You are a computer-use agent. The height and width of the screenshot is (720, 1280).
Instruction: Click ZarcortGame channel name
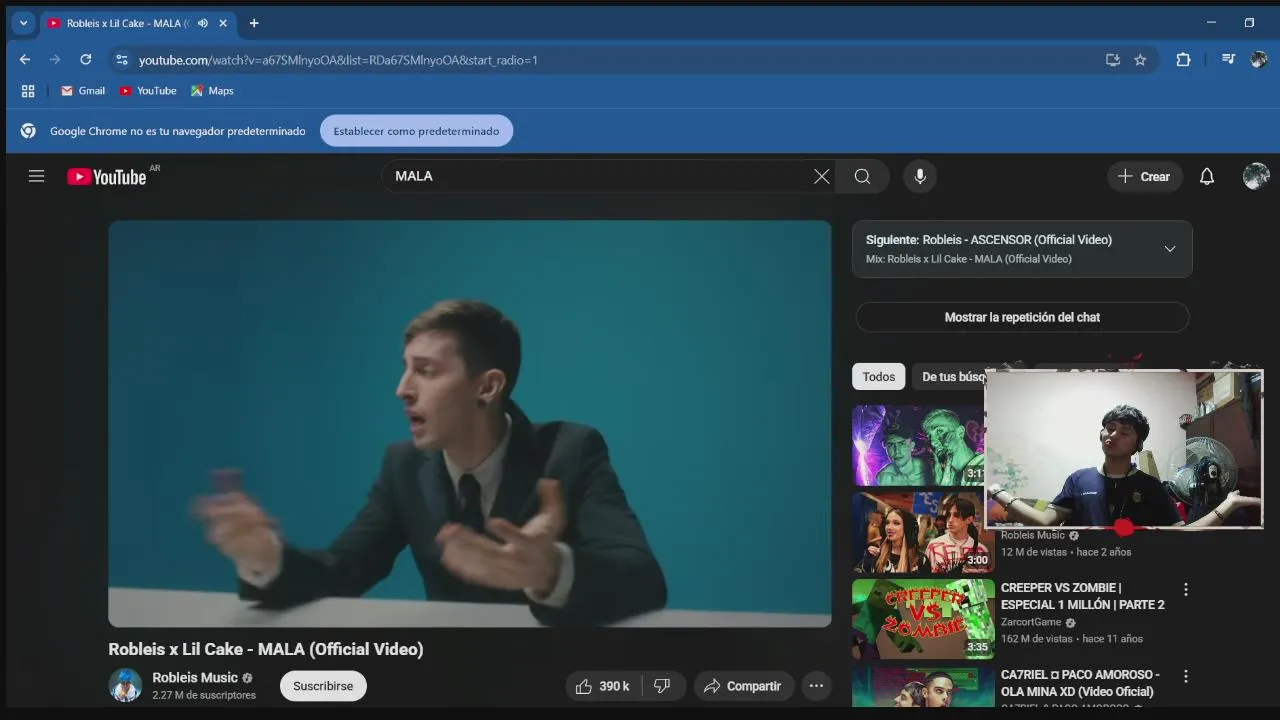click(1031, 622)
